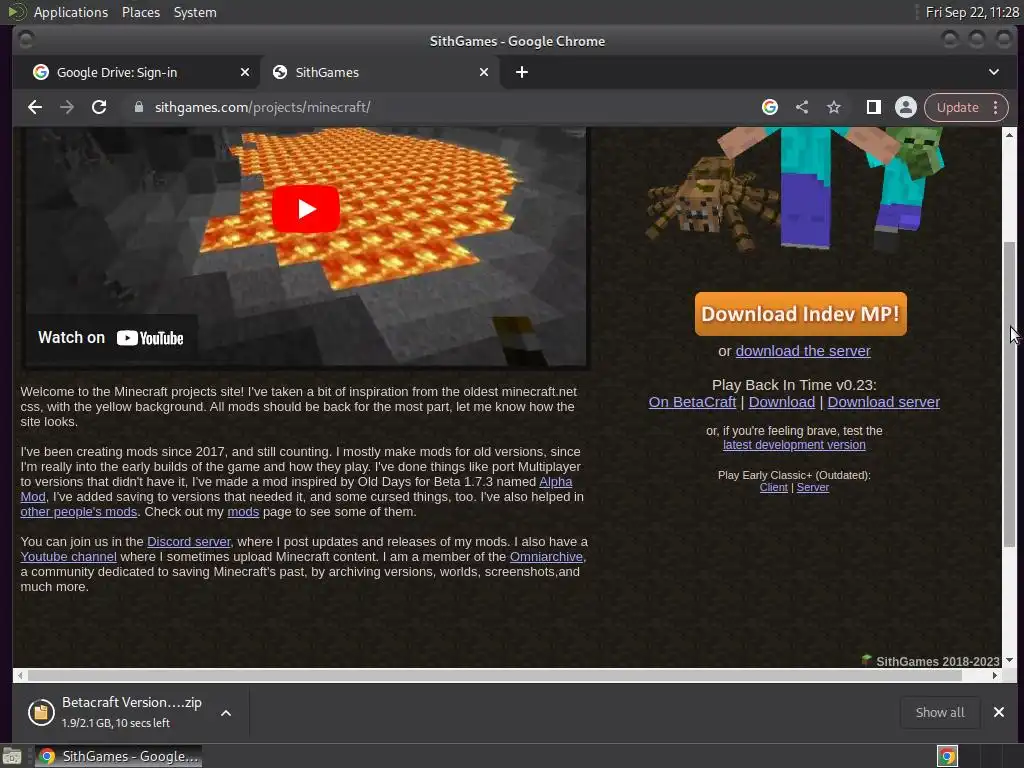Expand the tab search chevron
The height and width of the screenshot is (768, 1024).
coord(994,72)
